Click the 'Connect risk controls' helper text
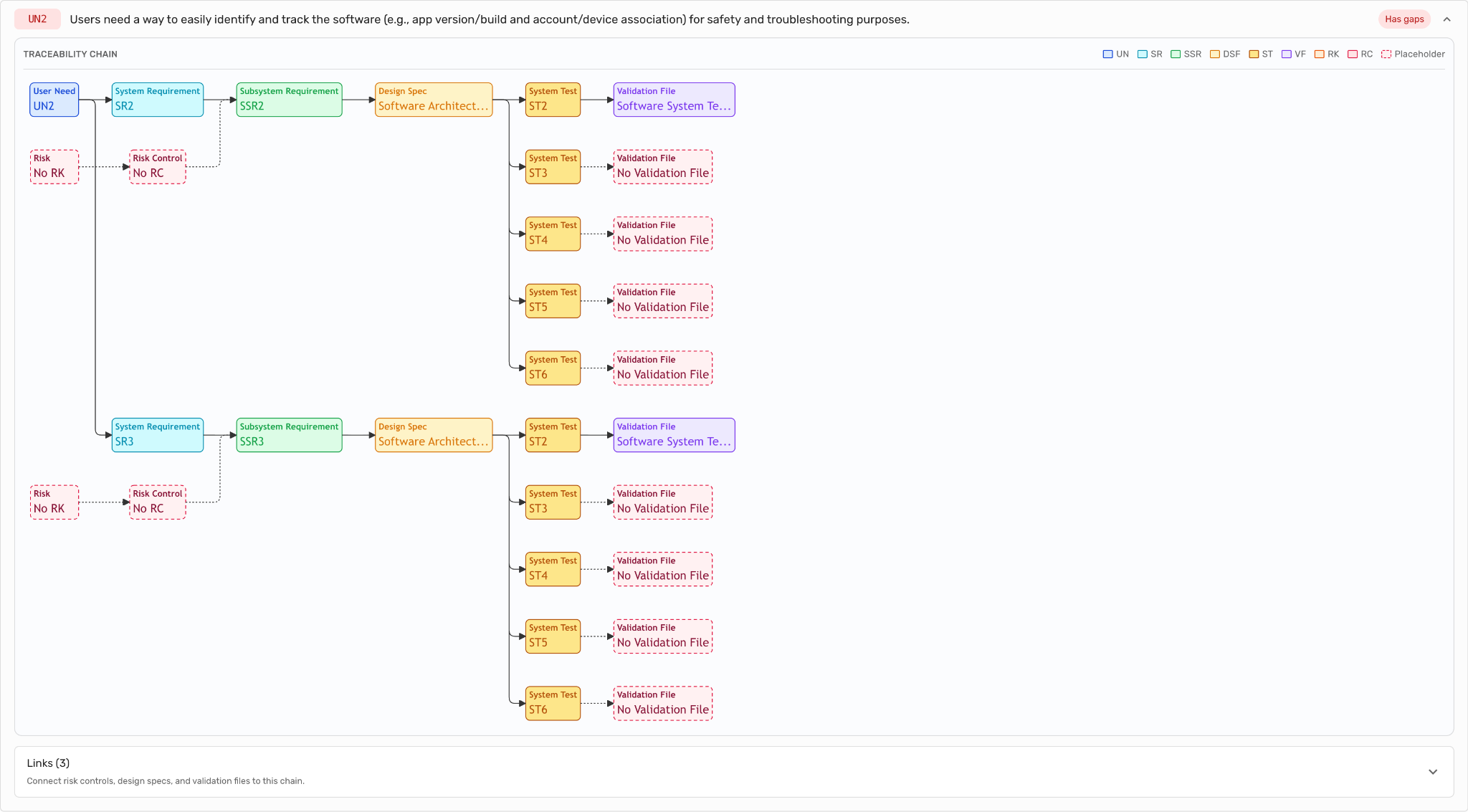This screenshot has height=812, width=1468. coord(166,781)
